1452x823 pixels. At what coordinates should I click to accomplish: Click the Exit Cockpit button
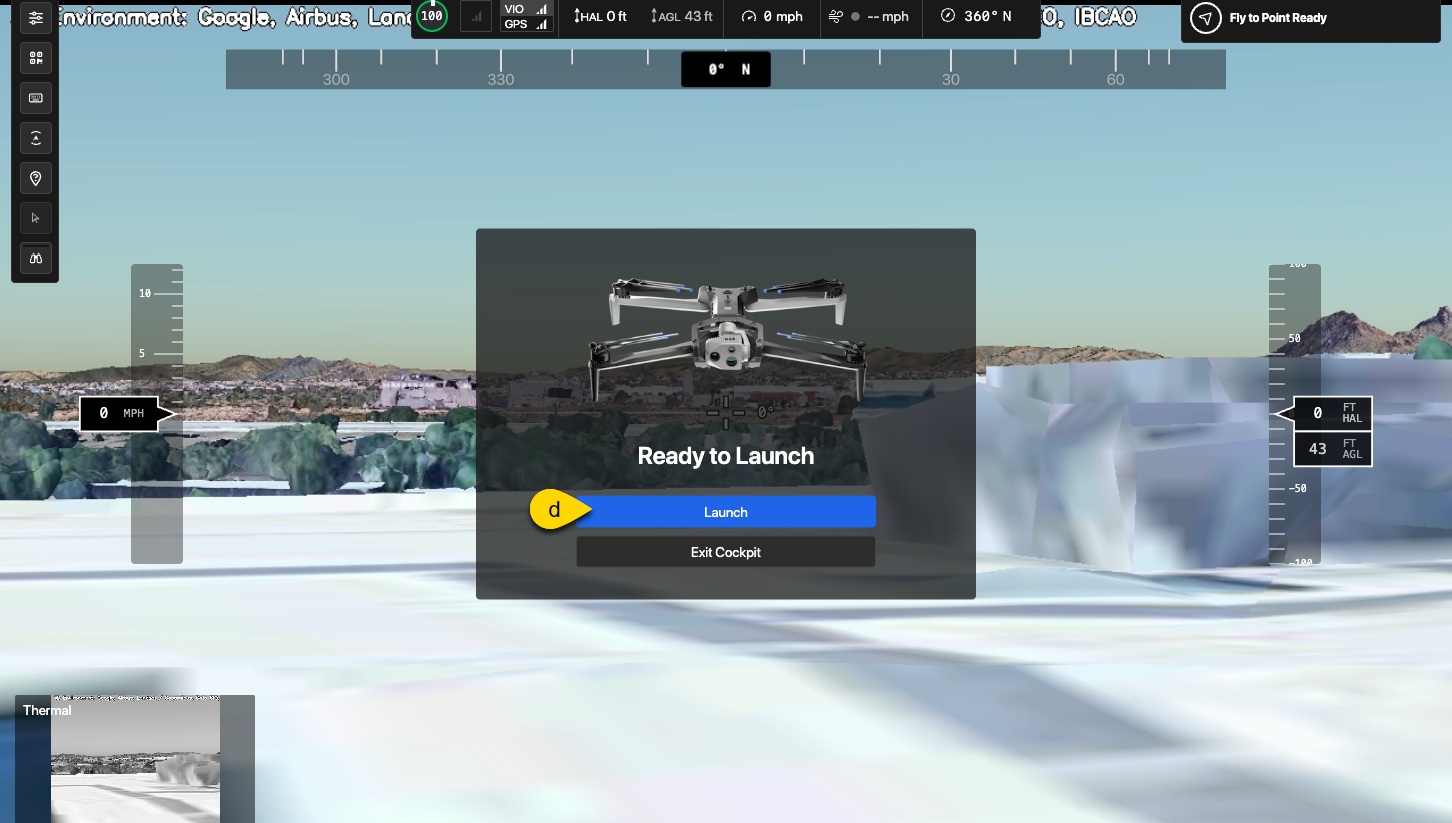coord(725,552)
